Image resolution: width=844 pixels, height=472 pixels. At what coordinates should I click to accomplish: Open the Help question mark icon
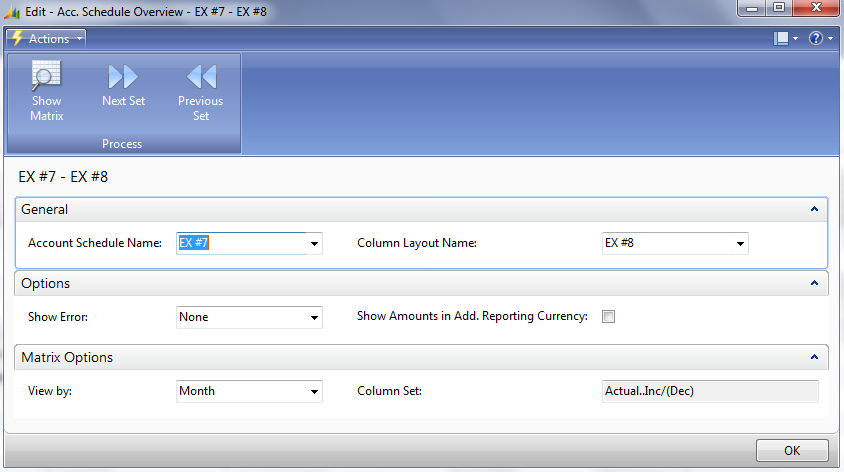point(815,38)
